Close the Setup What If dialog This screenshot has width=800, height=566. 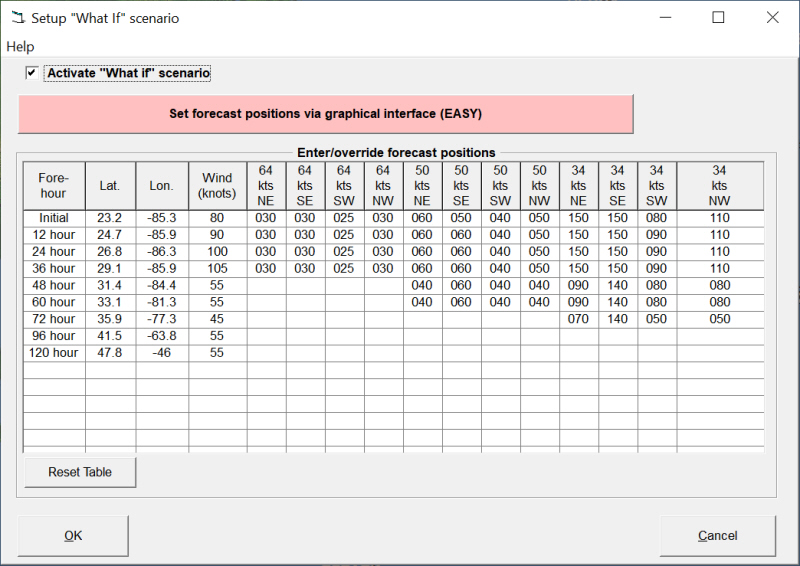tap(772, 18)
